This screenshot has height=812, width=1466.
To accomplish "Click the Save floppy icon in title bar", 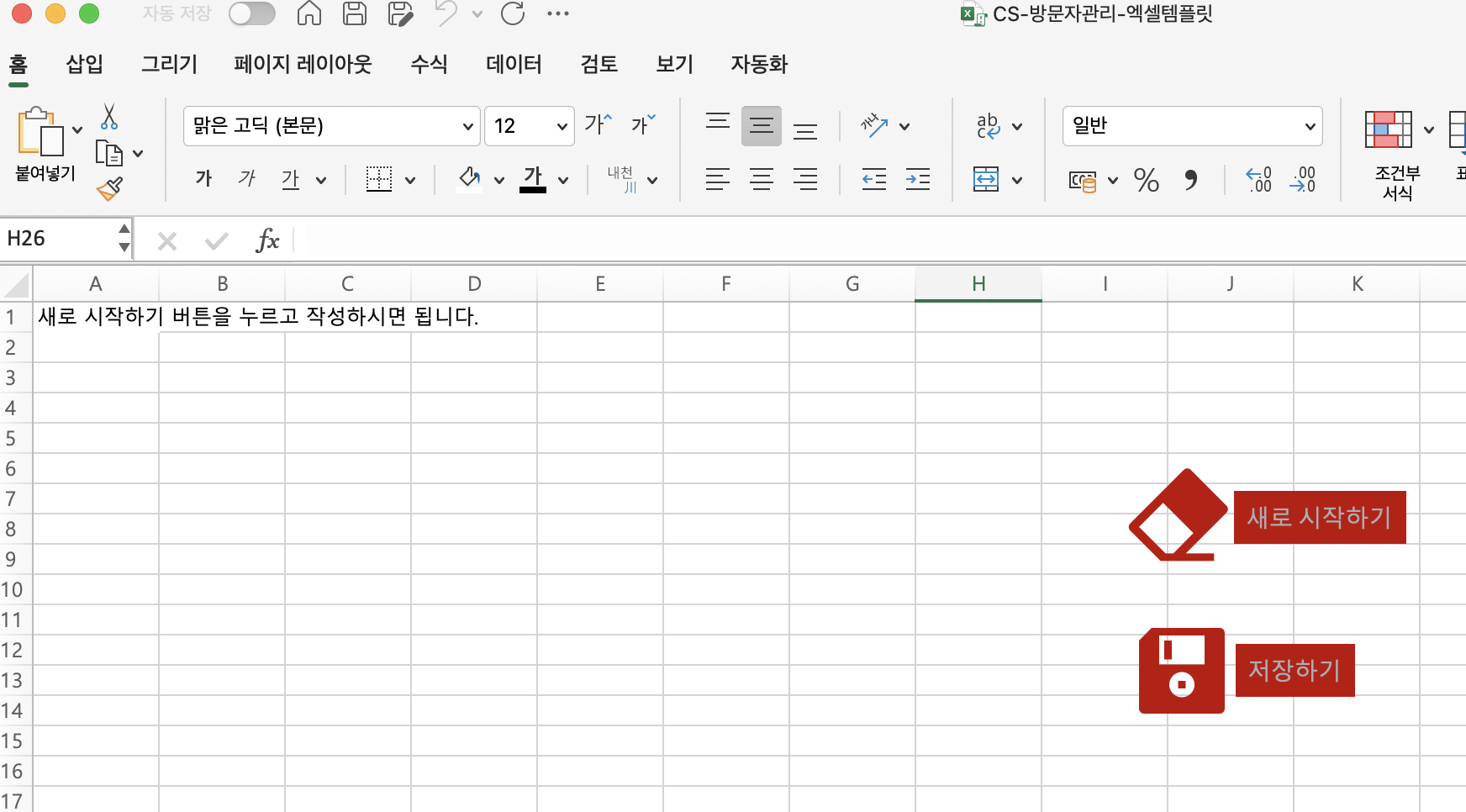I will pyautogui.click(x=355, y=13).
